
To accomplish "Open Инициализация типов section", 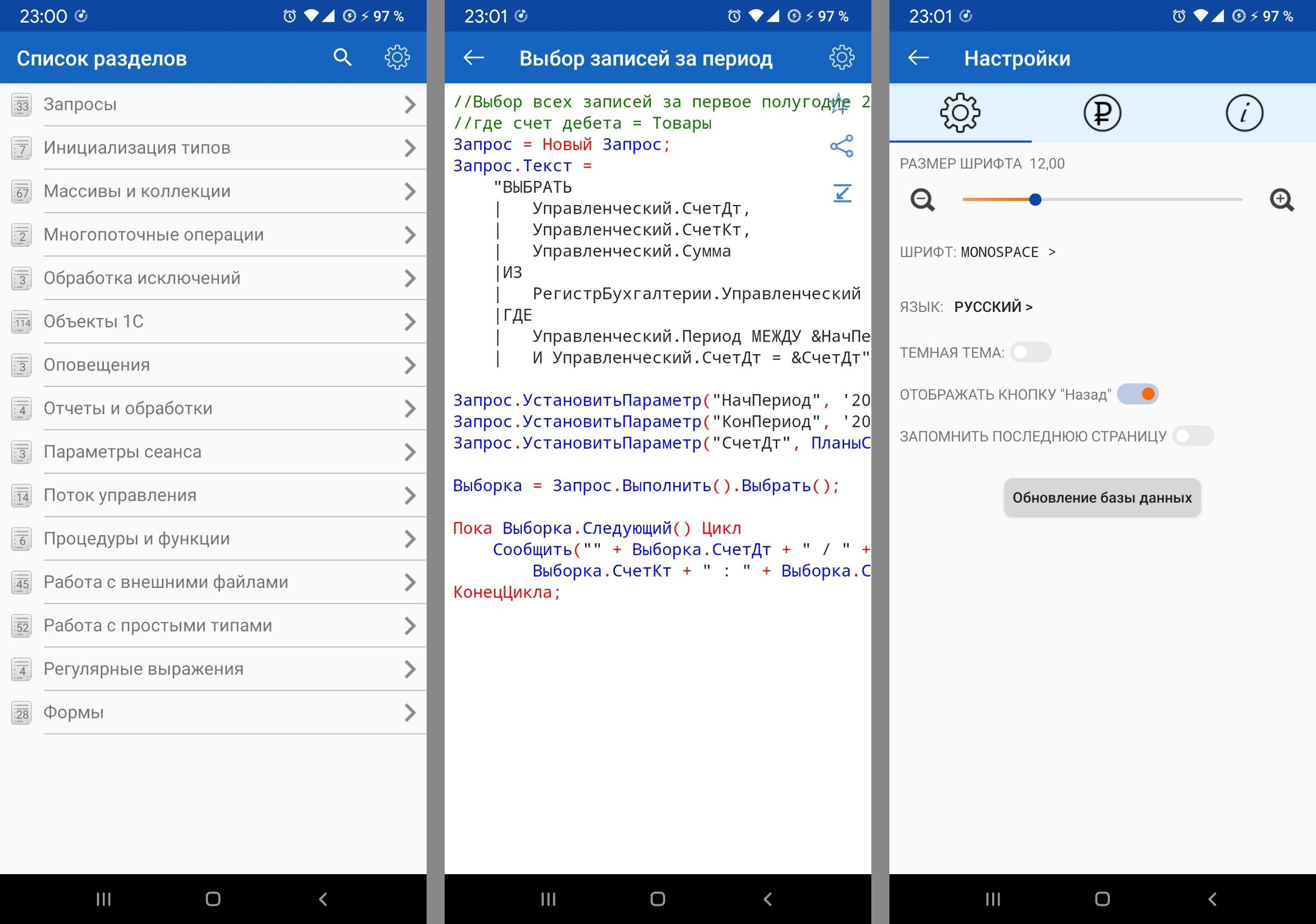I will point(213,148).
